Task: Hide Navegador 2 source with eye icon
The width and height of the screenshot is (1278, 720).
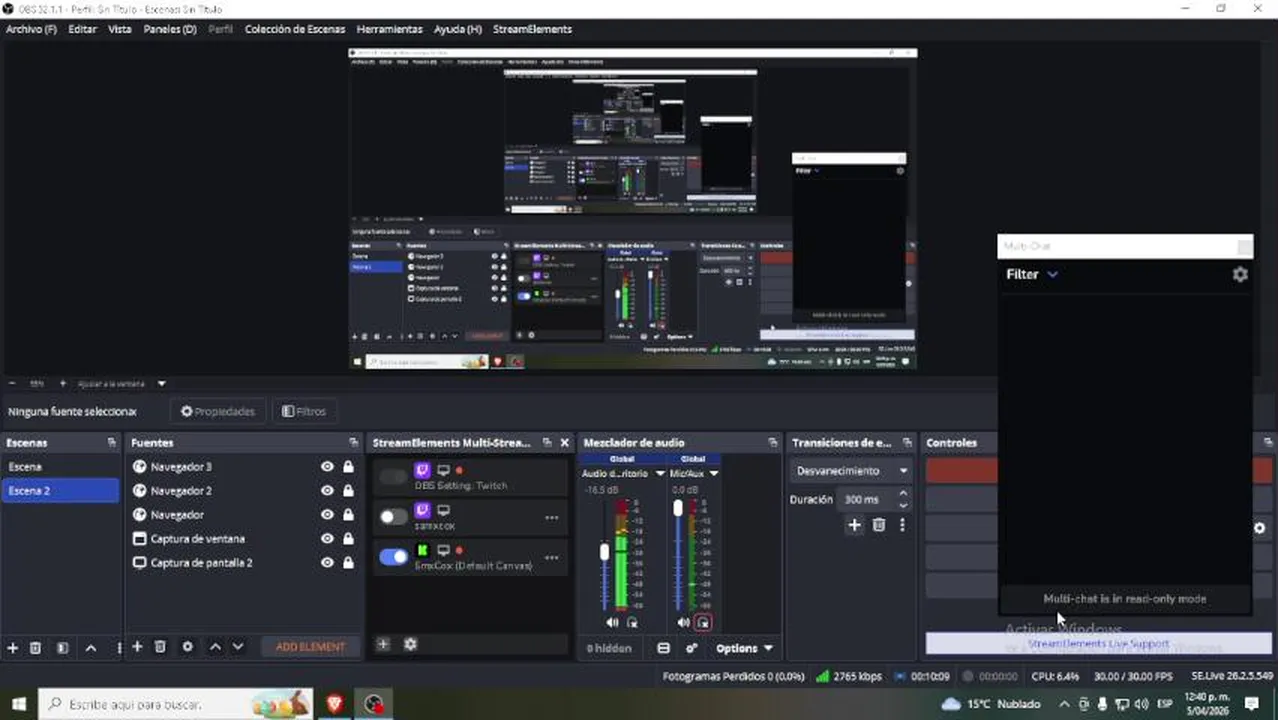Action: pos(327,491)
